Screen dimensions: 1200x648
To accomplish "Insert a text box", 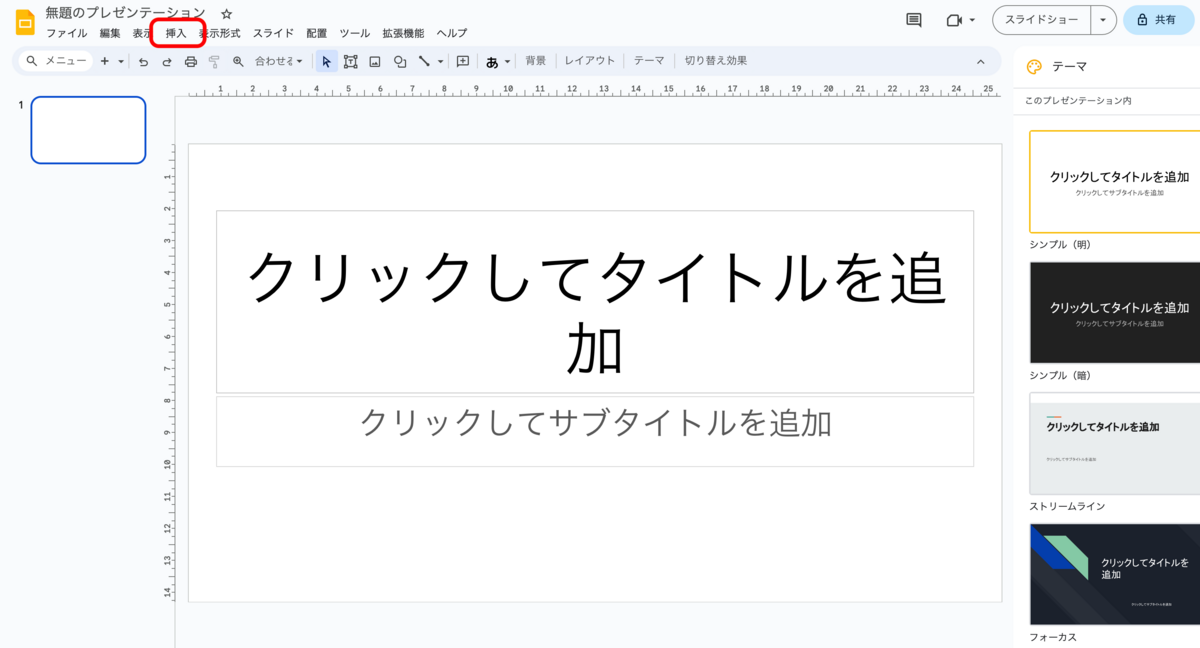I will coord(351,61).
